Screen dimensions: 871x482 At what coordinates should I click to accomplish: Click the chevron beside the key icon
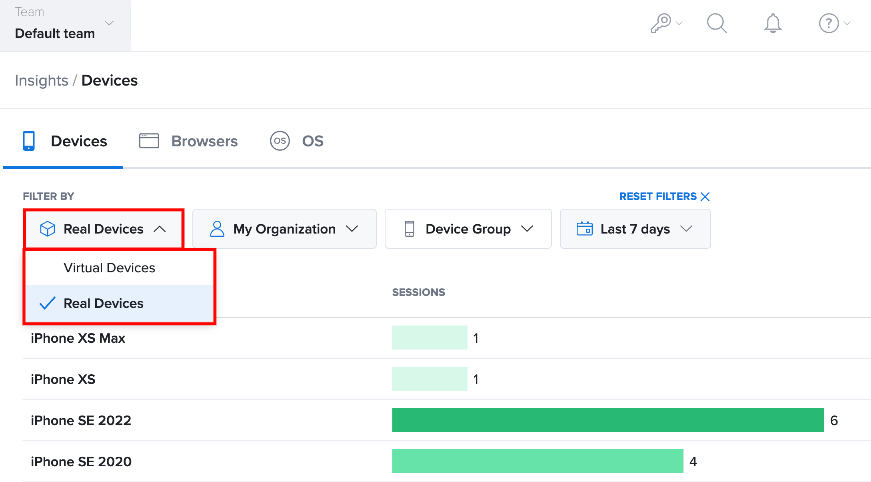tap(679, 23)
